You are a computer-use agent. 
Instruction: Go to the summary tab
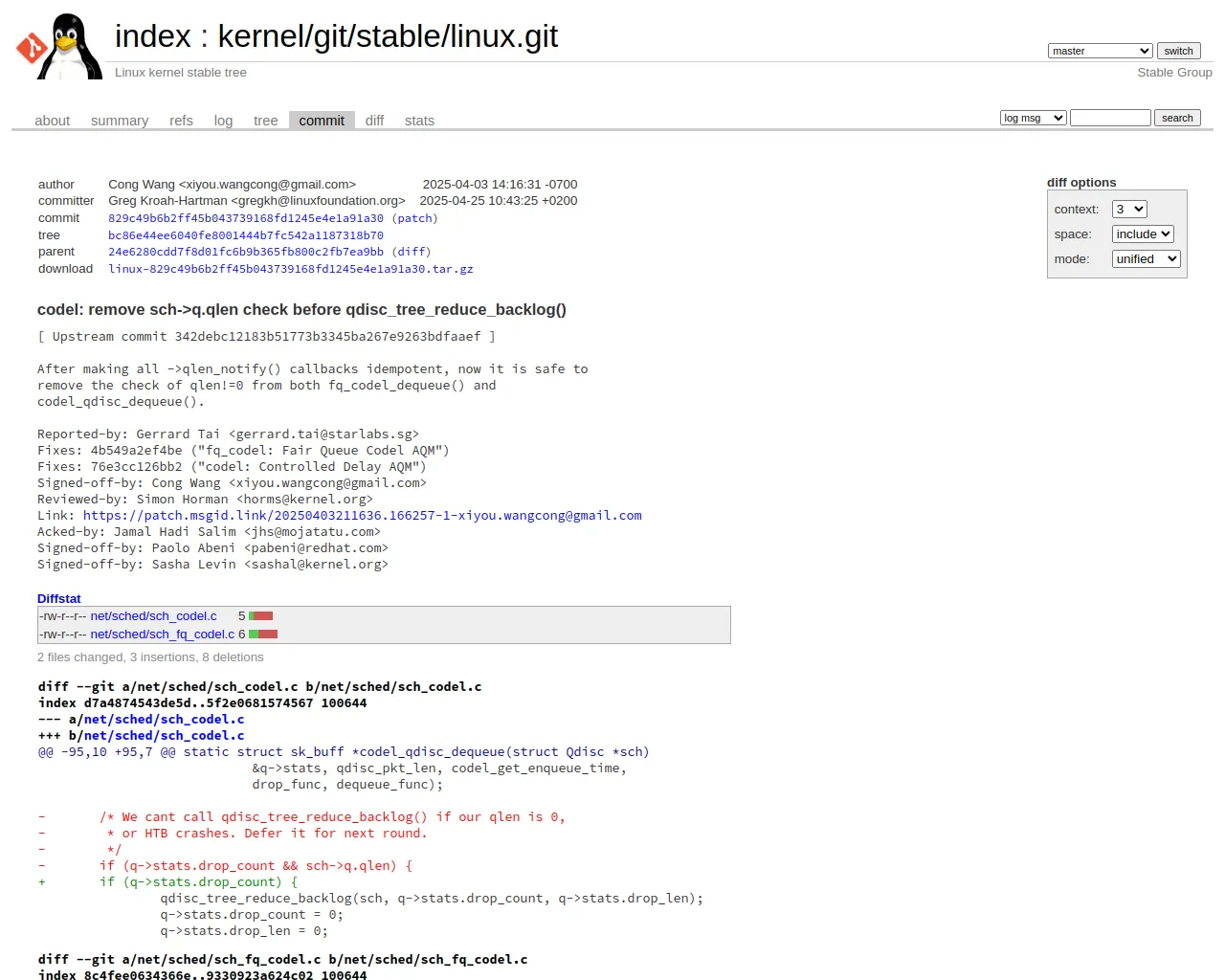120,121
